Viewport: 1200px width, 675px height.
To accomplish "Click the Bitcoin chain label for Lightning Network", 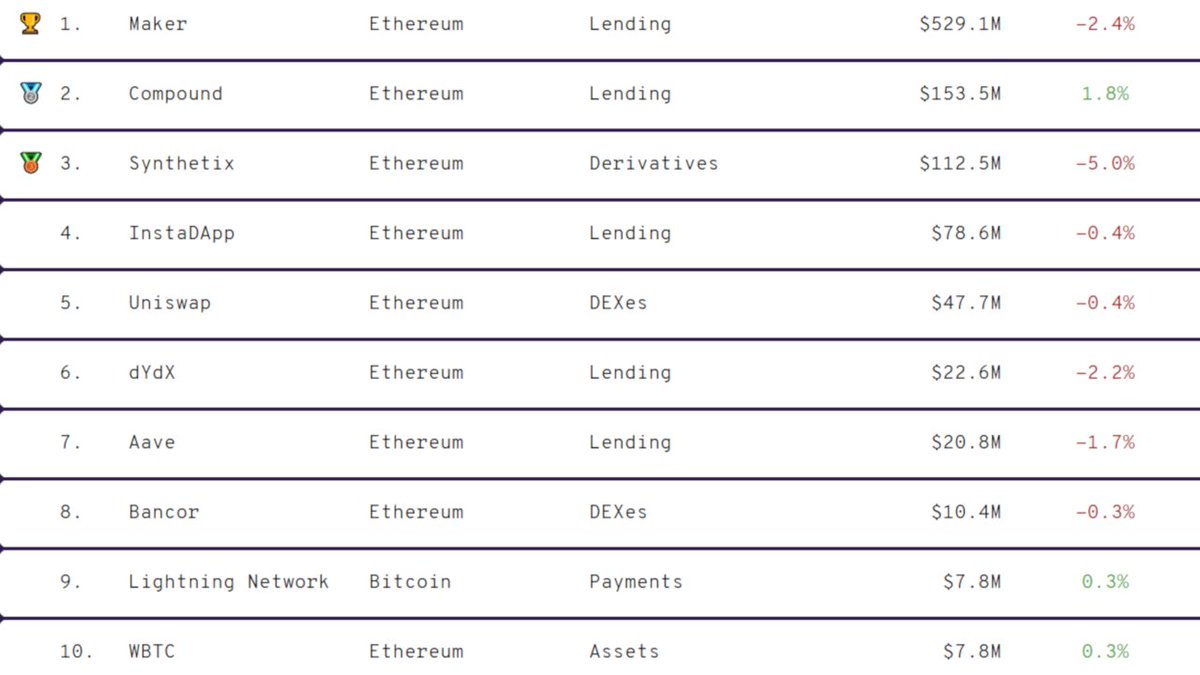I will 410,582.
